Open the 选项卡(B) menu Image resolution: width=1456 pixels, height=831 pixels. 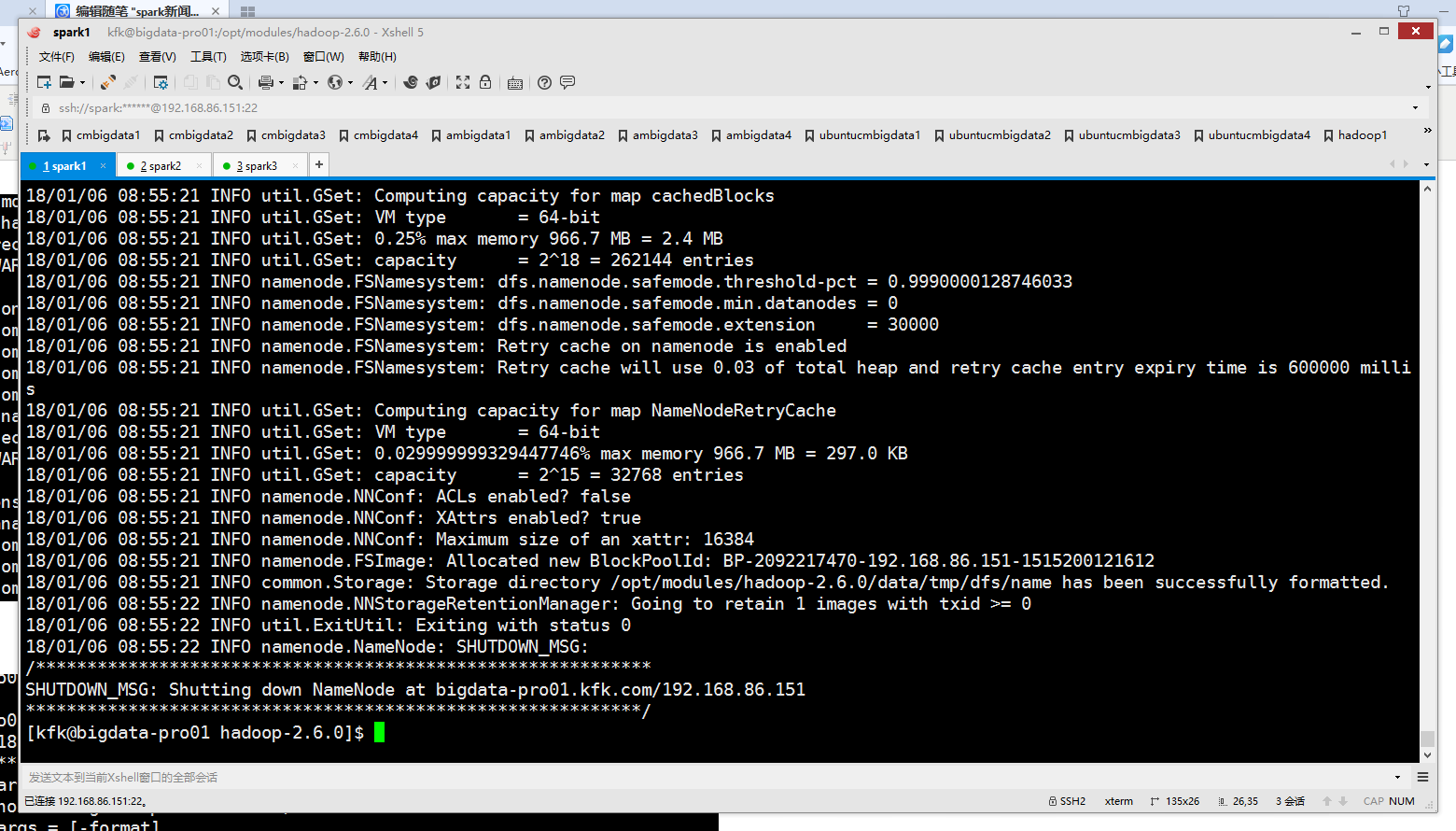coord(265,57)
